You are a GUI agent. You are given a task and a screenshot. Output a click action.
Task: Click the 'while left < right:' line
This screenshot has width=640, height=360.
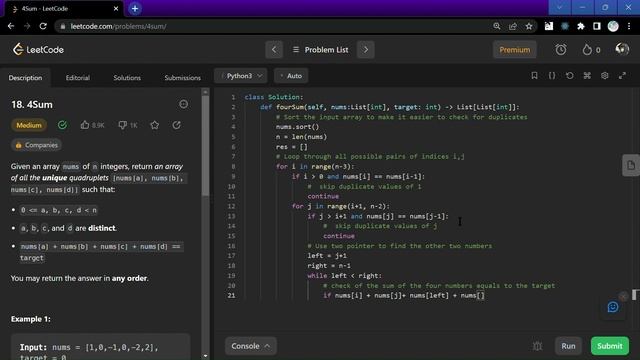(x=344, y=276)
